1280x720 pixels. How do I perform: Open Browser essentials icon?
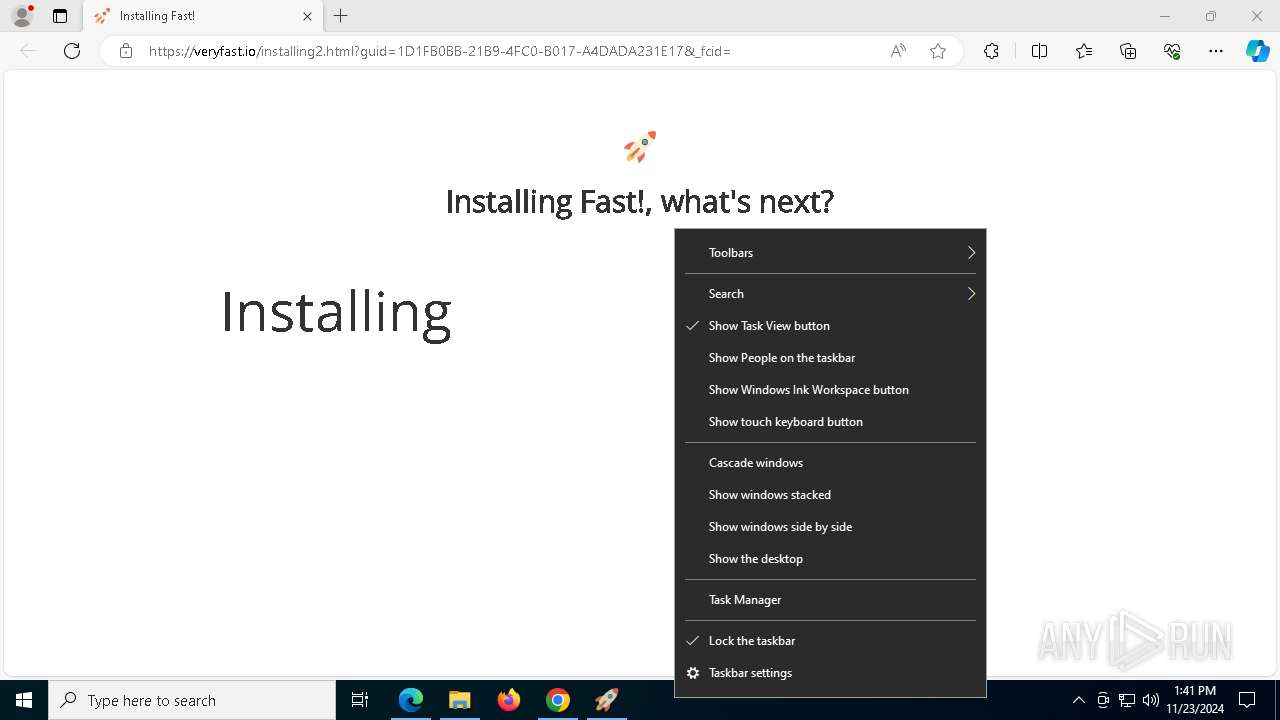pyautogui.click(x=1172, y=51)
